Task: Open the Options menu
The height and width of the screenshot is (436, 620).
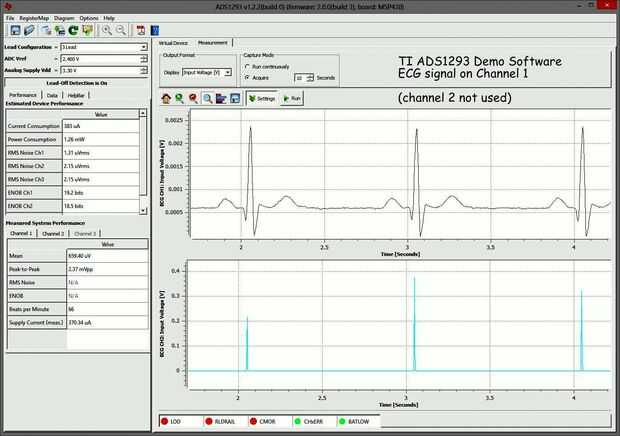Action: pyautogui.click(x=89, y=18)
